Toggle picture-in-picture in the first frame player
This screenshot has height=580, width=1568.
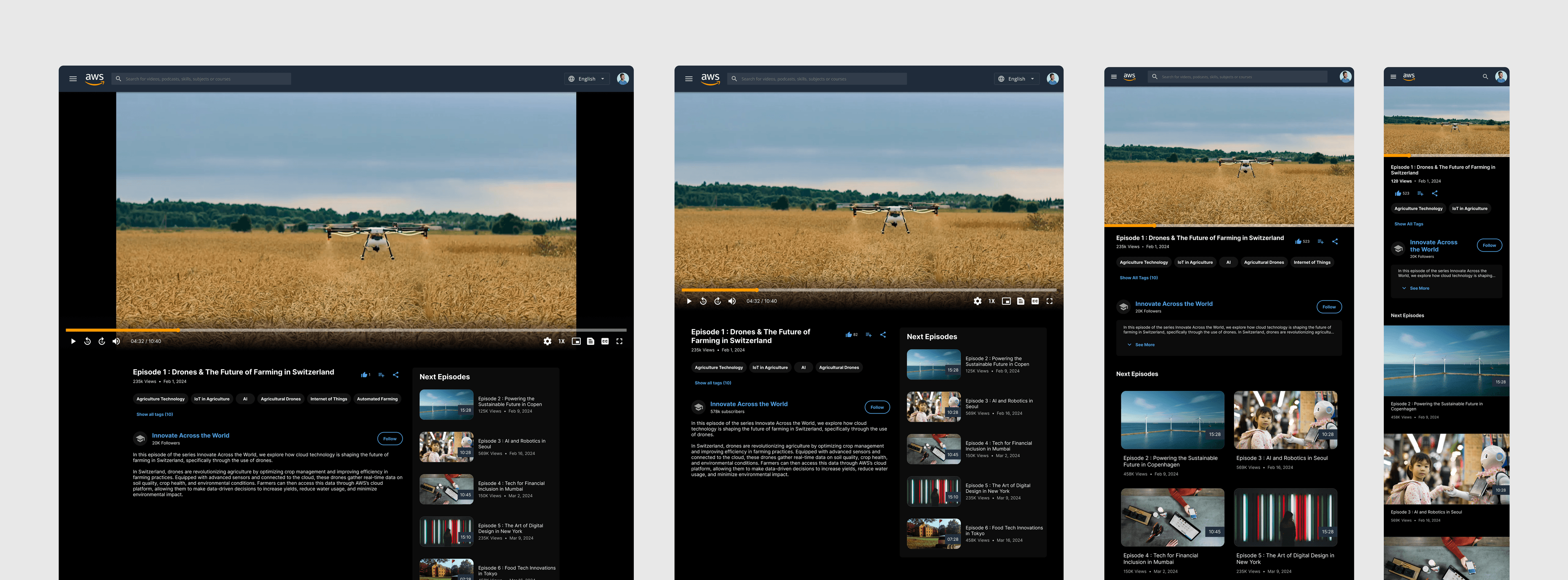click(576, 341)
